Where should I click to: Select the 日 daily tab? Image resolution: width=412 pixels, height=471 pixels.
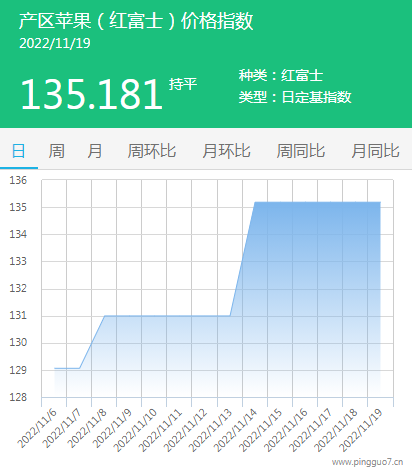[19, 151]
